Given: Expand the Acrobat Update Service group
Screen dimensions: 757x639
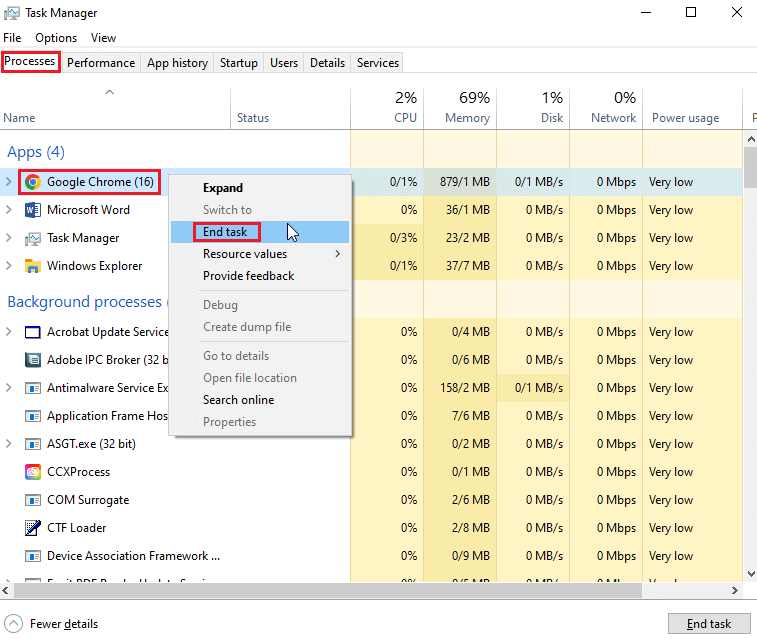Looking at the screenshot, I should click(x=9, y=332).
